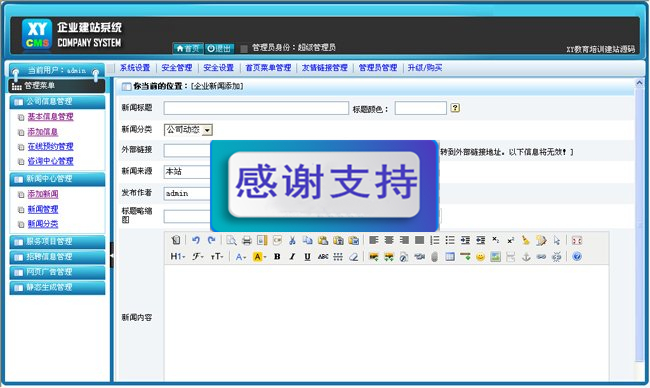
Task: Redo the last edit in editor
Action: [x=211, y=240]
